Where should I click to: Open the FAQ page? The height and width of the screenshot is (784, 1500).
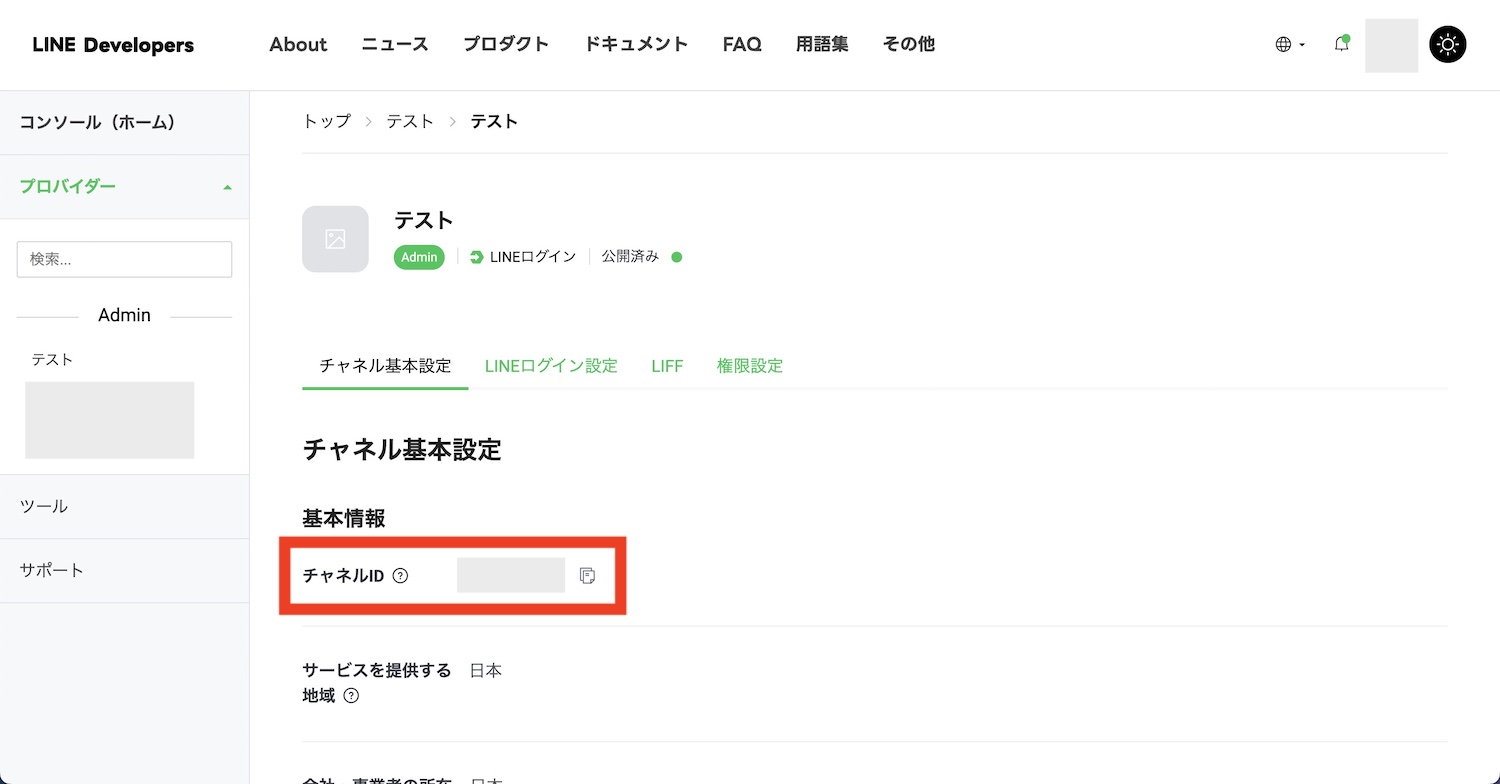coord(742,44)
